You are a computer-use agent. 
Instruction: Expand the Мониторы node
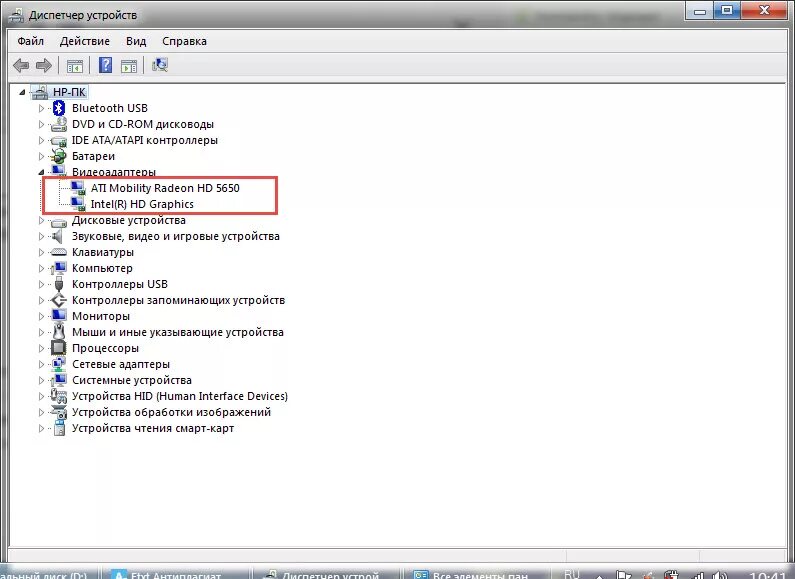[x=42, y=316]
